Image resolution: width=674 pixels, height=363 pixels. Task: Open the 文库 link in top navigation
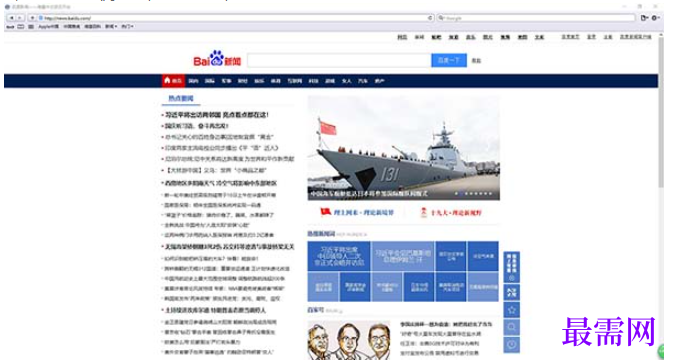tap(539, 37)
